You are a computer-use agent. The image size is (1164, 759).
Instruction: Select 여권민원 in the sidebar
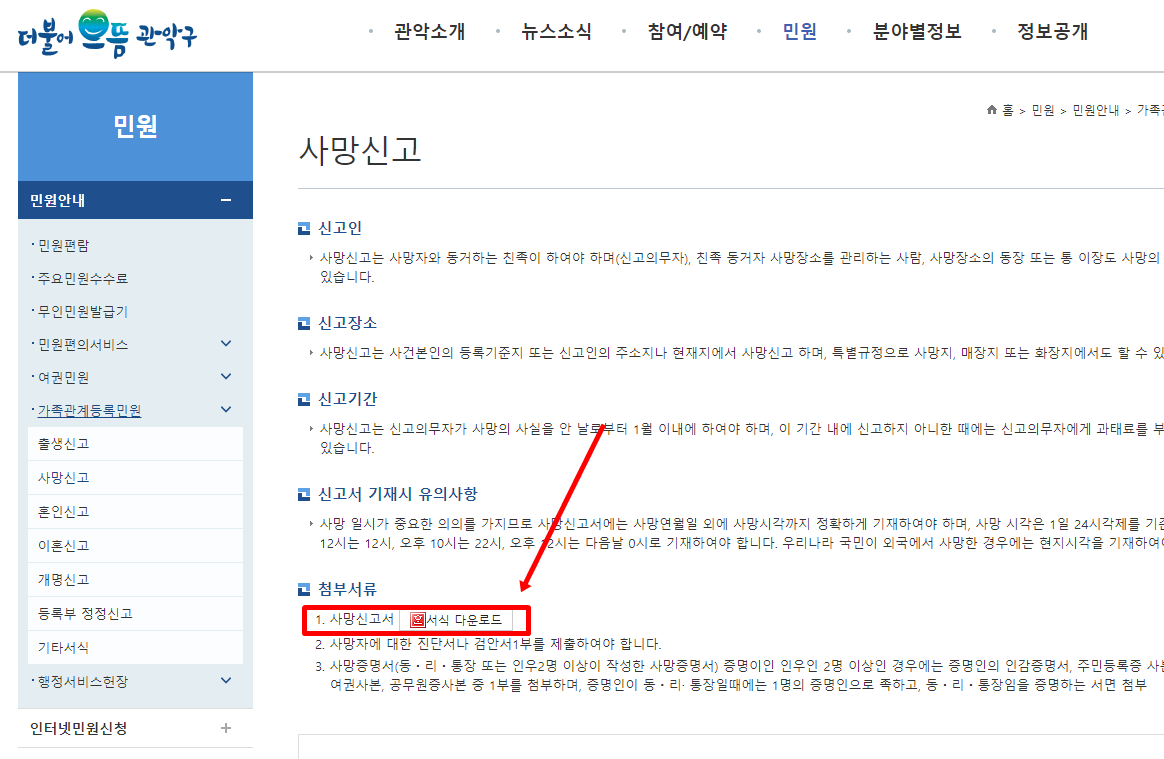tap(64, 377)
